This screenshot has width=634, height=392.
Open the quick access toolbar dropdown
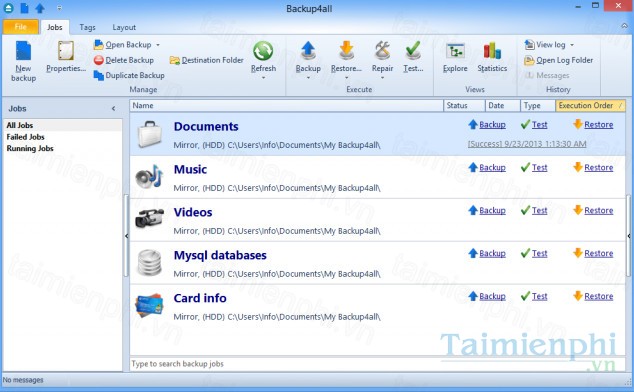59,8
